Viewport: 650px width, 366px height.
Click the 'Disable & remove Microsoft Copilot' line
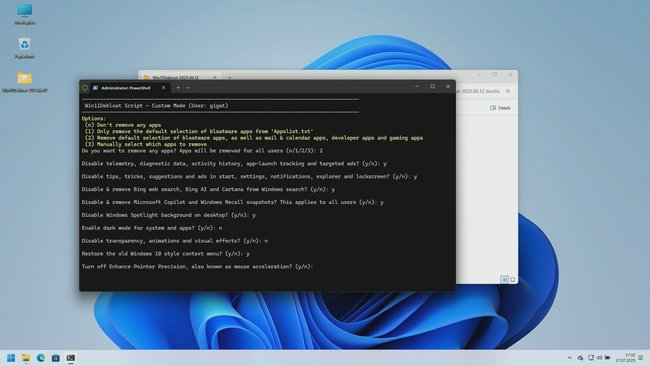[233, 202]
